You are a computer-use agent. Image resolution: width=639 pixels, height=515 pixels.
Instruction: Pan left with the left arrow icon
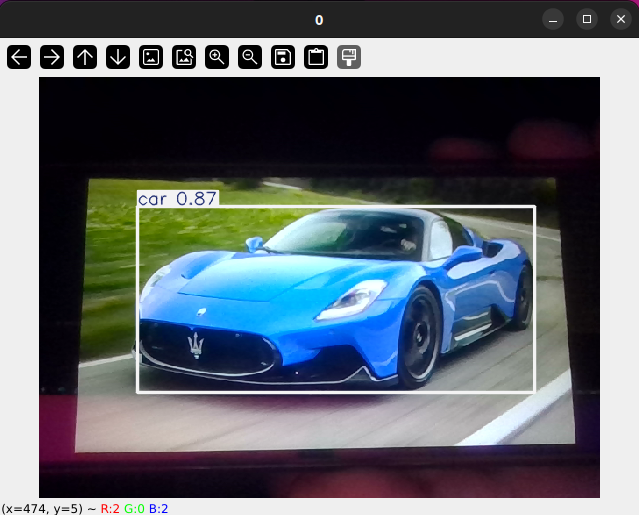pos(19,57)
